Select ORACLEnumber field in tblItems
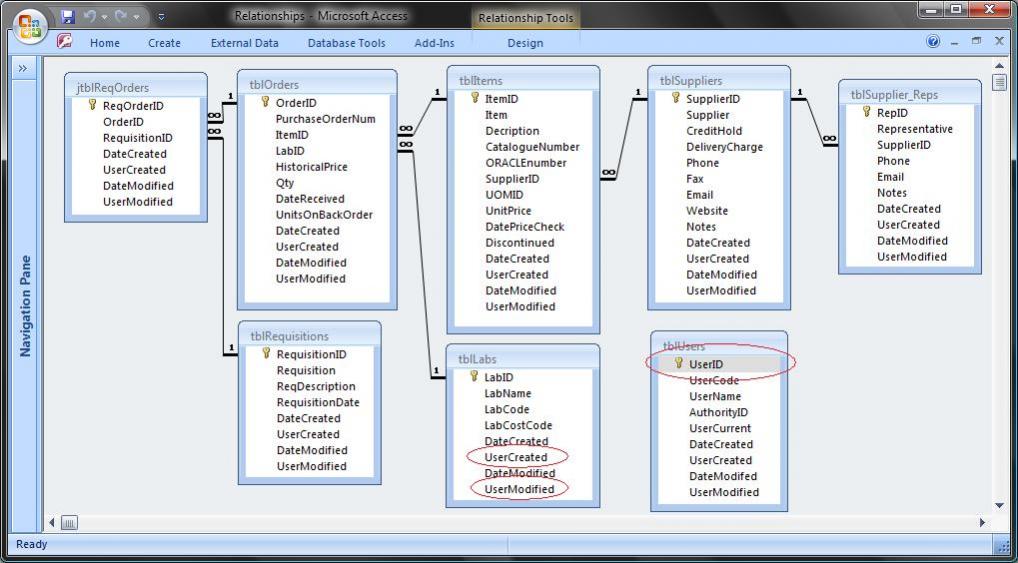The image size is (1018, 563). (525, 163)
